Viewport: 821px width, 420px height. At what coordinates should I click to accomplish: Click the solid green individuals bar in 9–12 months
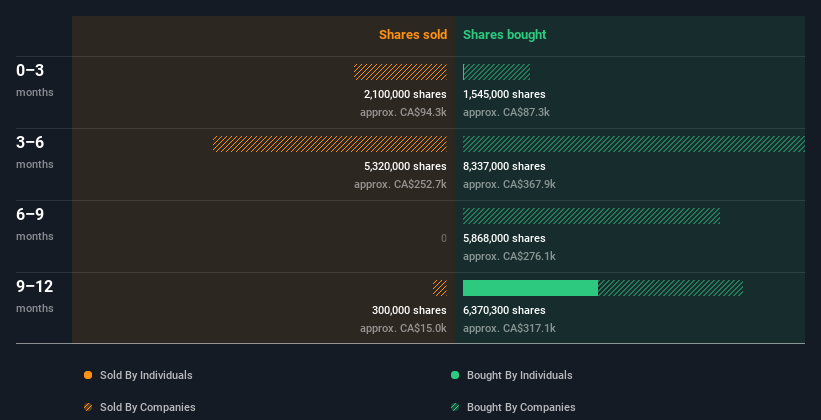pos(530,288)
